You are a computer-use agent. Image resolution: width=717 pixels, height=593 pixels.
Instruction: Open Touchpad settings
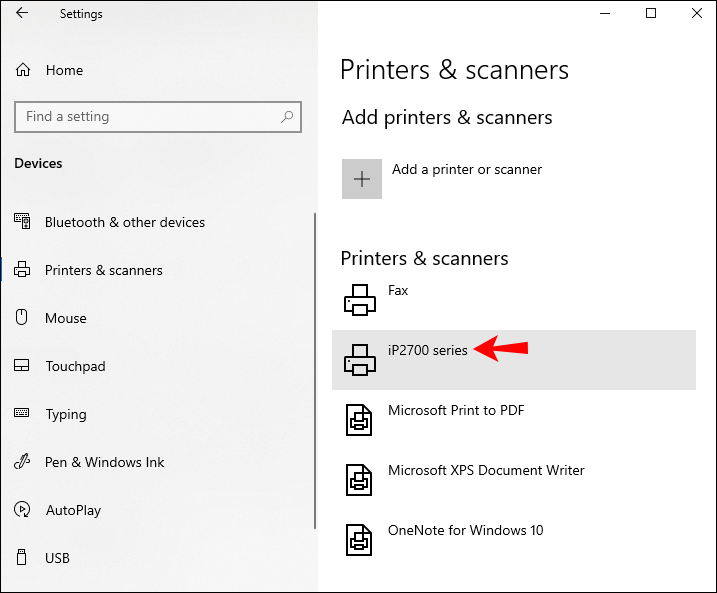(75, 366)
